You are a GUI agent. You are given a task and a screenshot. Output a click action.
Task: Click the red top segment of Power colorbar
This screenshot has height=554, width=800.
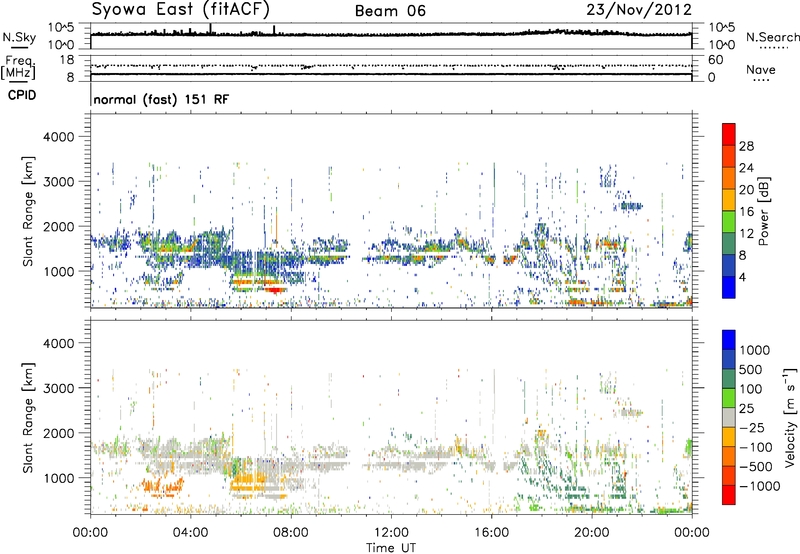tap(729, 134)
